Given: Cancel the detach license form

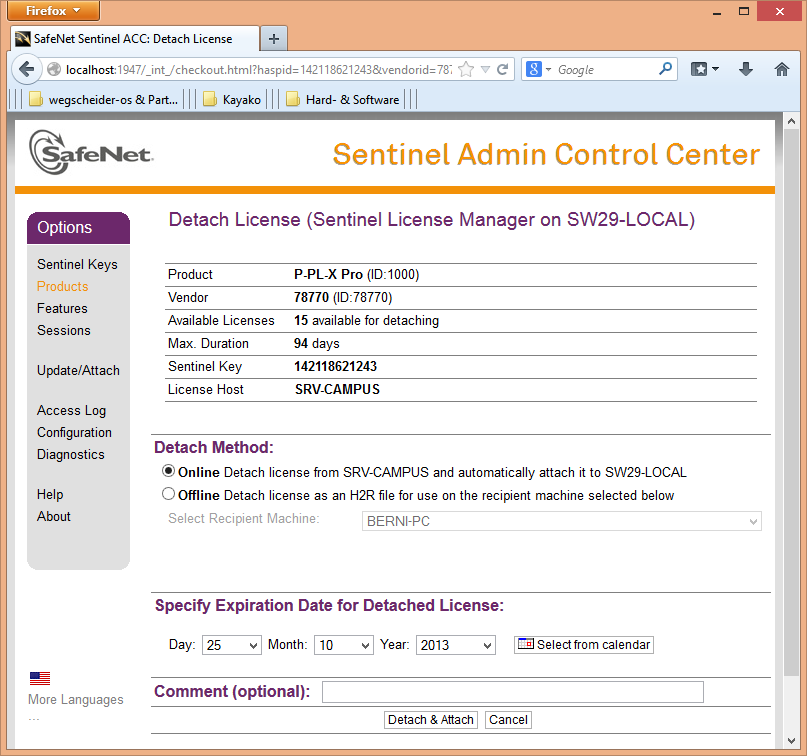Looking at the screenshot, I should coord(508,719).
